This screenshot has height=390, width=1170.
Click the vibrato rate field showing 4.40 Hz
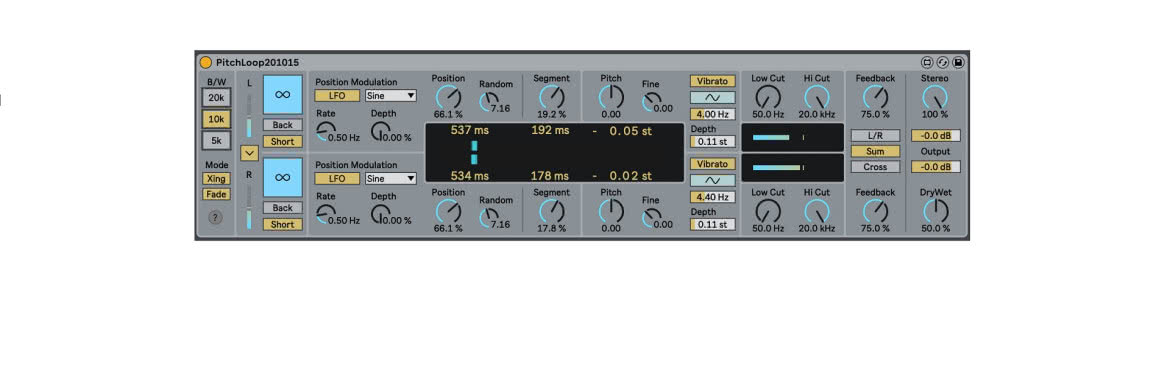pyautogui.click(x=713, y=197)
